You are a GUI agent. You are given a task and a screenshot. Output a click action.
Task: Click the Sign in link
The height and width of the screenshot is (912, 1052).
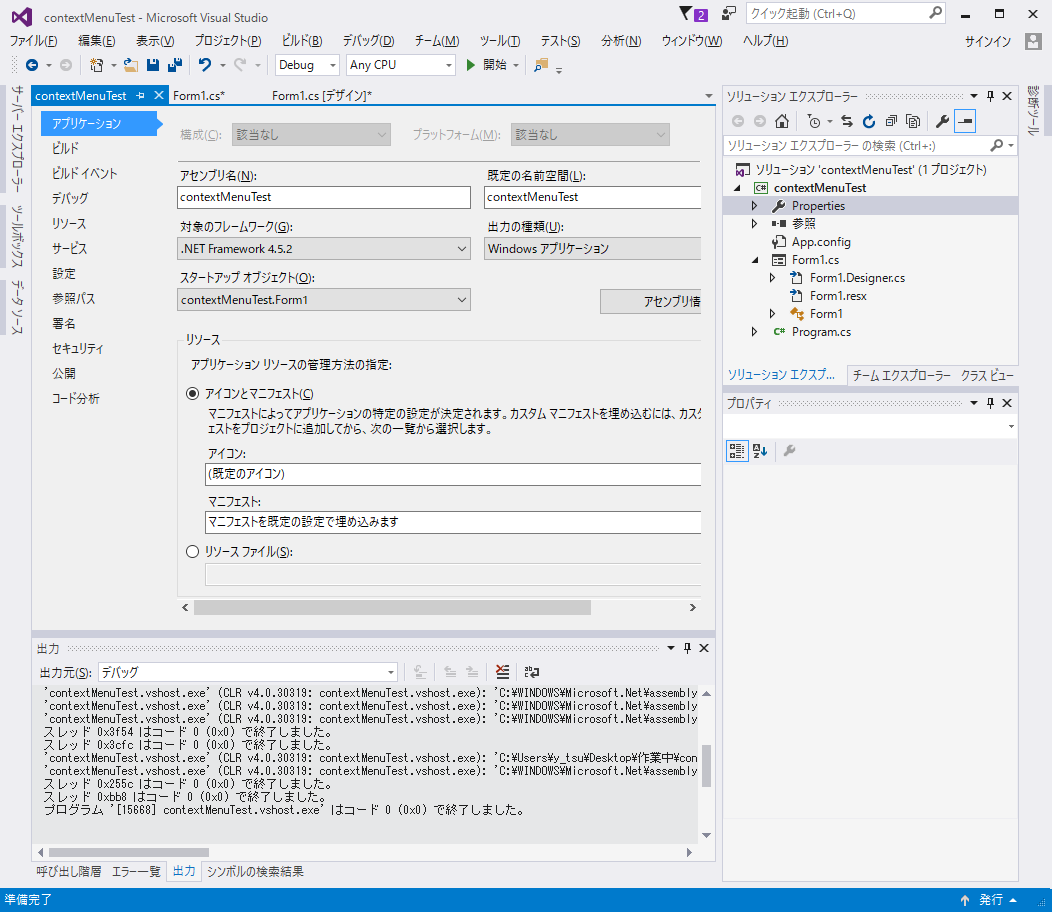988,42
